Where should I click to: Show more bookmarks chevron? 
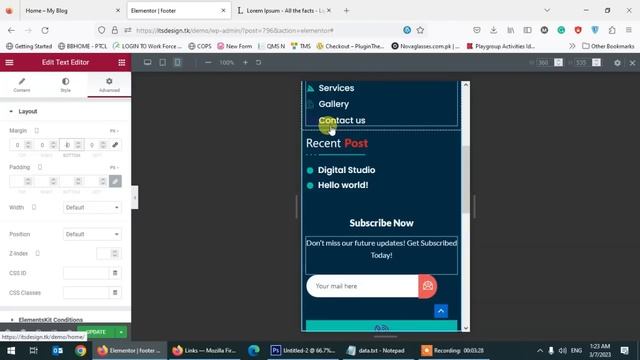point(572,46)
